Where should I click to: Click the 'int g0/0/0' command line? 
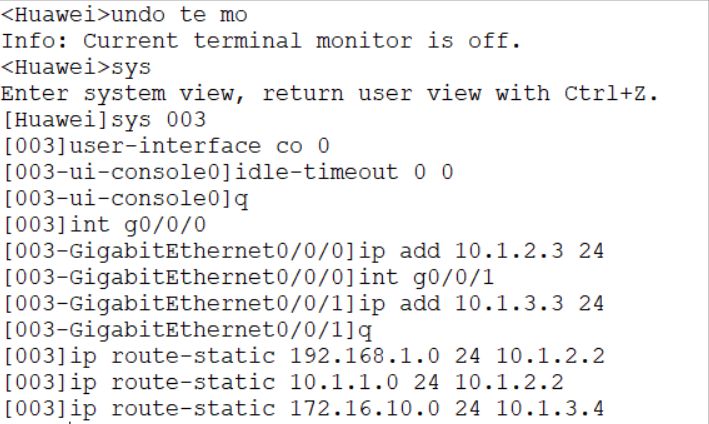tap(104, 225)
